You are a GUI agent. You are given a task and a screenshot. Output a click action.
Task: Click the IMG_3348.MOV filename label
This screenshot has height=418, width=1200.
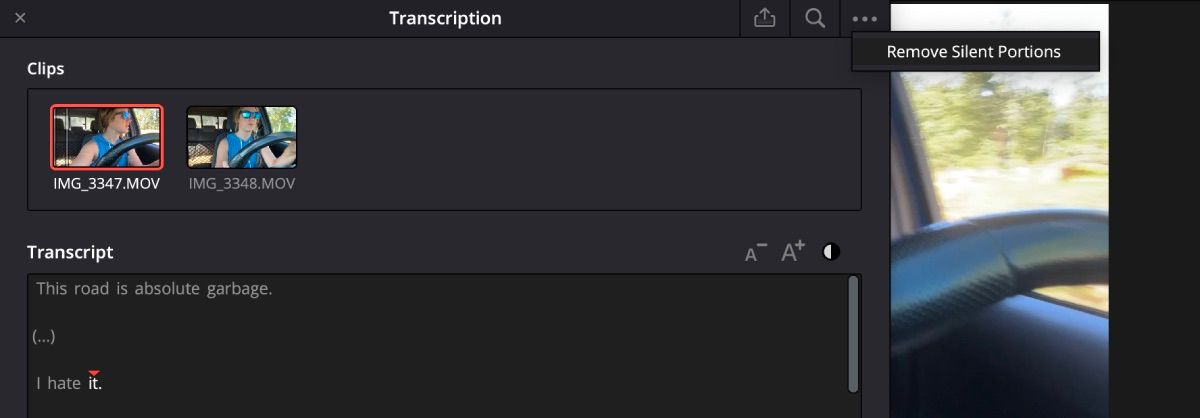coord(242,184)
